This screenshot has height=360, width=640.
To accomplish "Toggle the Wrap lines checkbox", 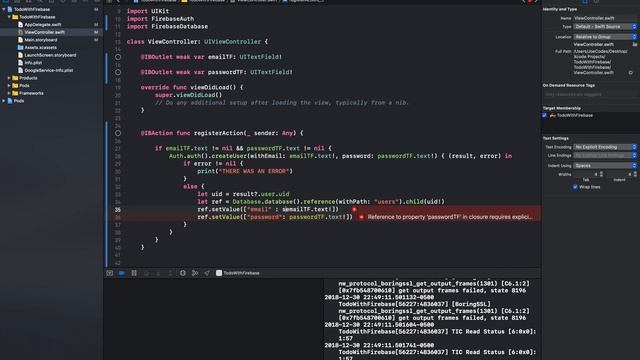I will coord(575,187).
